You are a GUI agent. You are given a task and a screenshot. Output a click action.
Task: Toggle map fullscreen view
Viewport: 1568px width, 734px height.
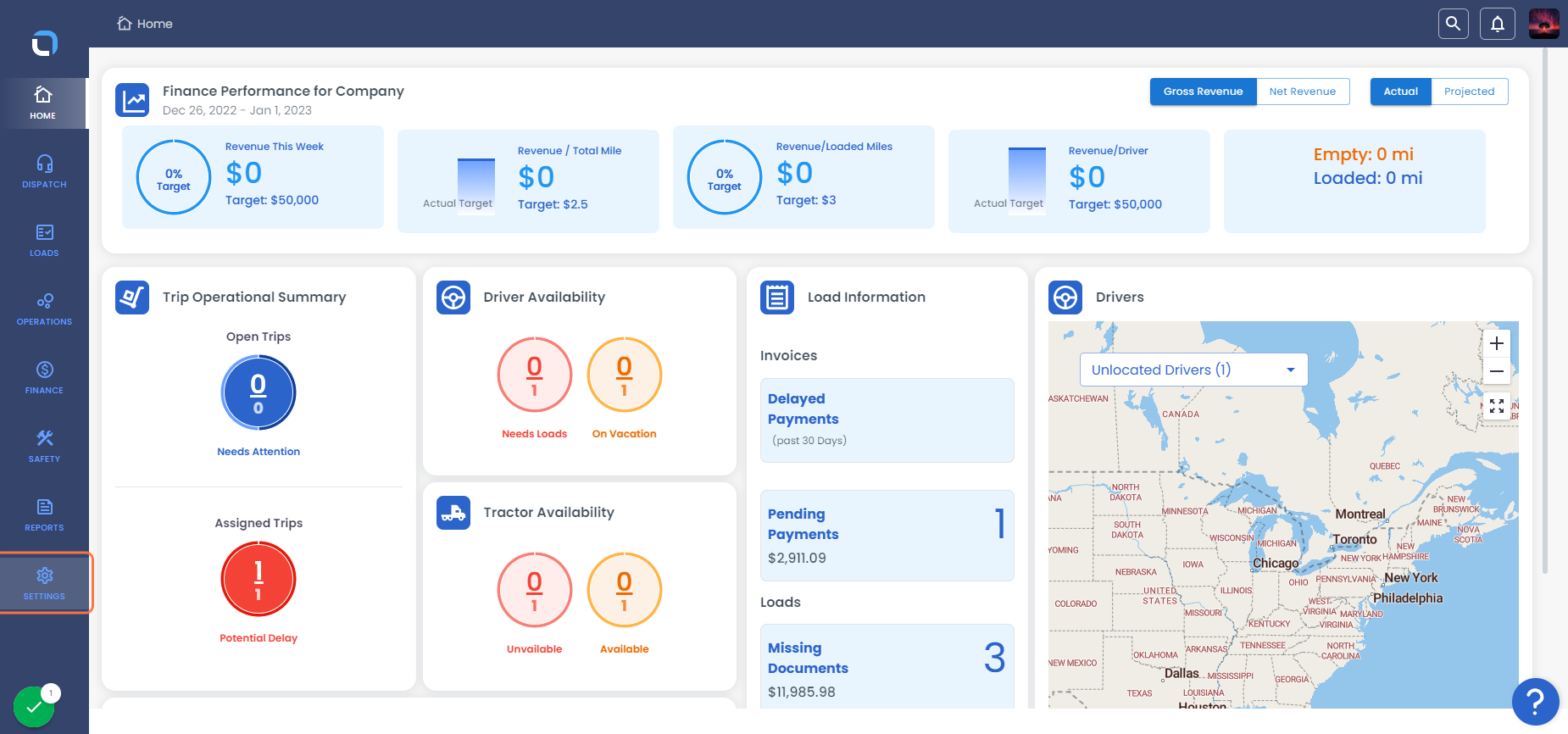[x=1497, y=406]
